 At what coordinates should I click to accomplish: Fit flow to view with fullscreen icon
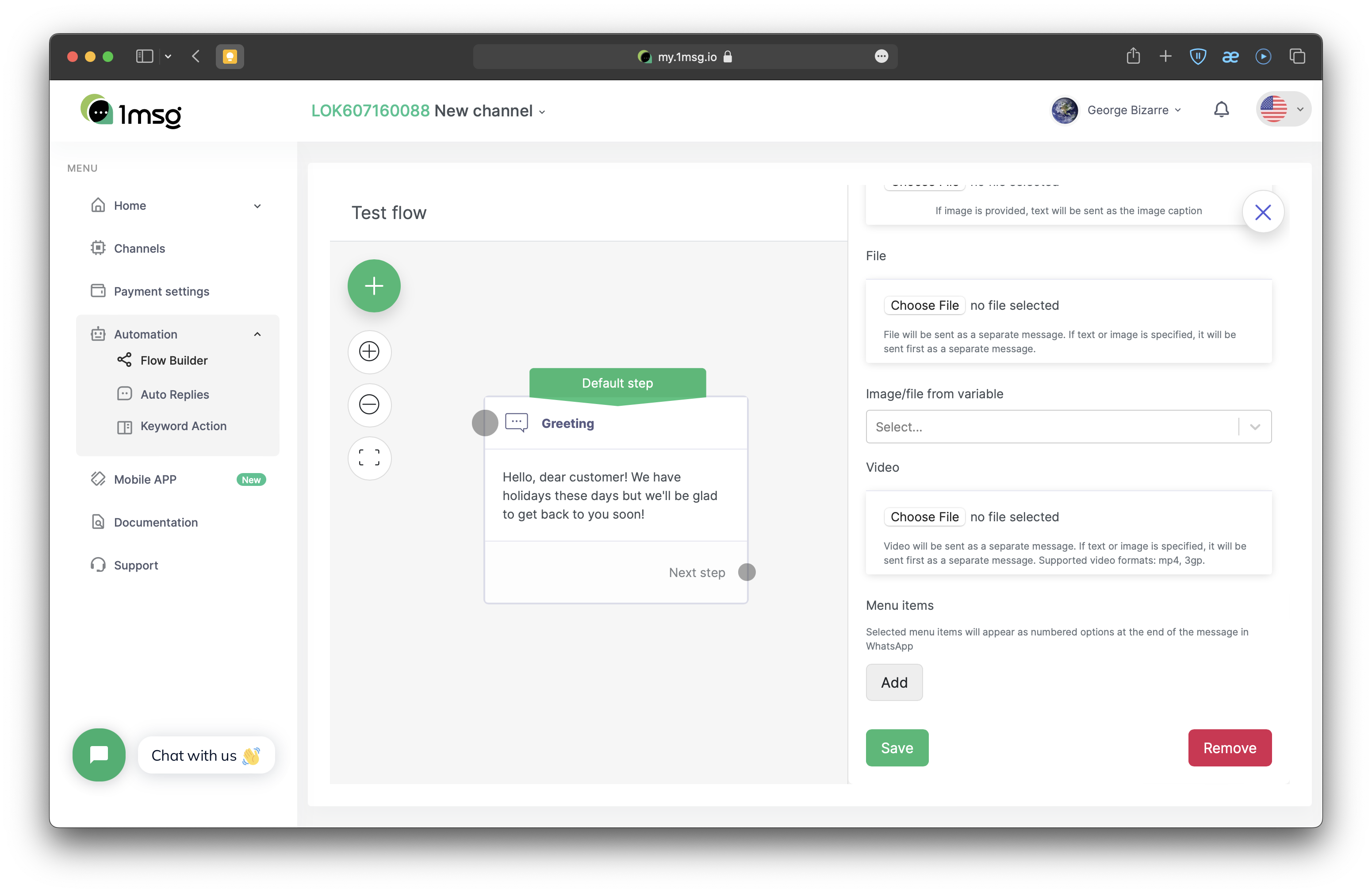[369, 458]
